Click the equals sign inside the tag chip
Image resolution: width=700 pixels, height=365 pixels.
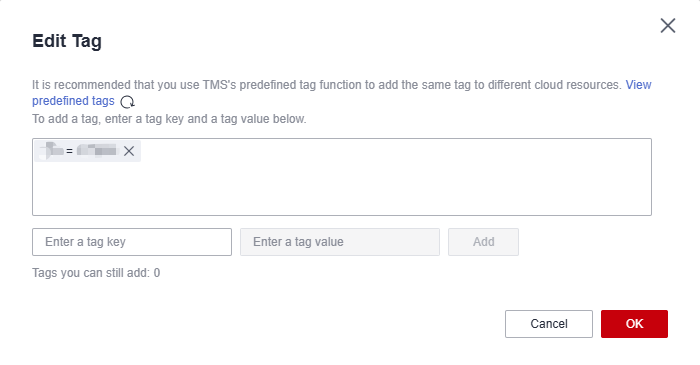69,151
